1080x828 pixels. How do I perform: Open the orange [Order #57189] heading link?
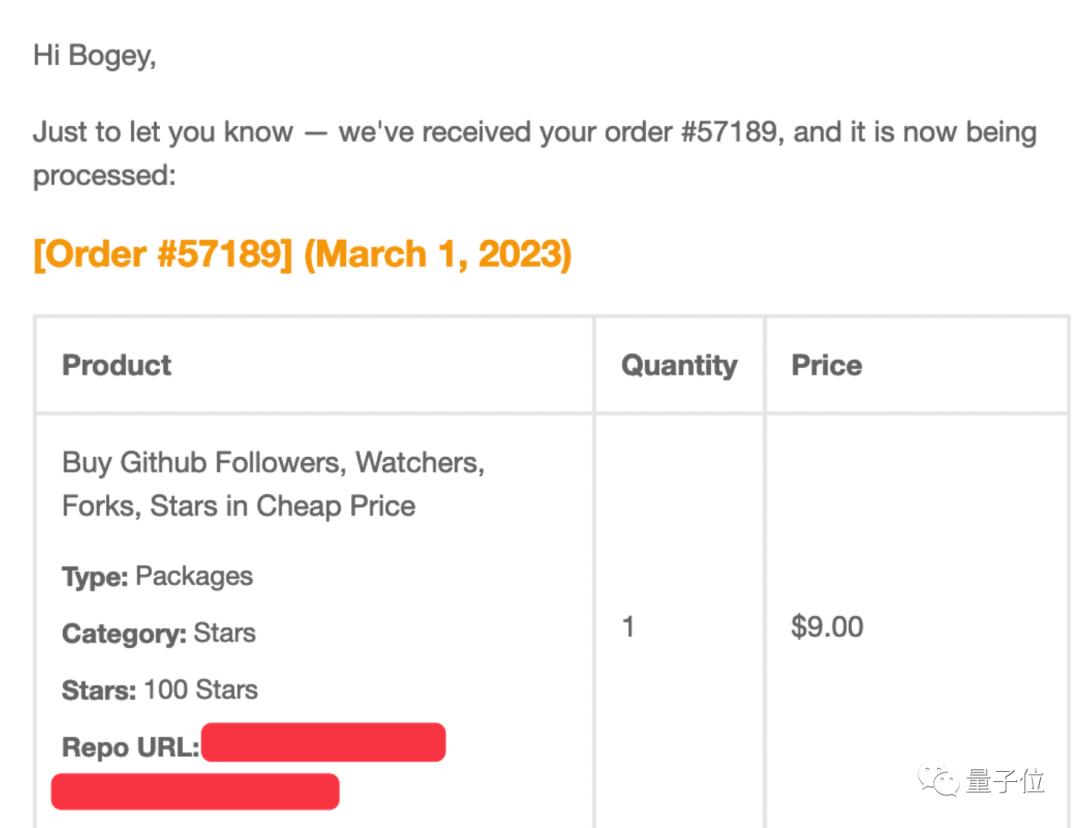pos(163,254)
